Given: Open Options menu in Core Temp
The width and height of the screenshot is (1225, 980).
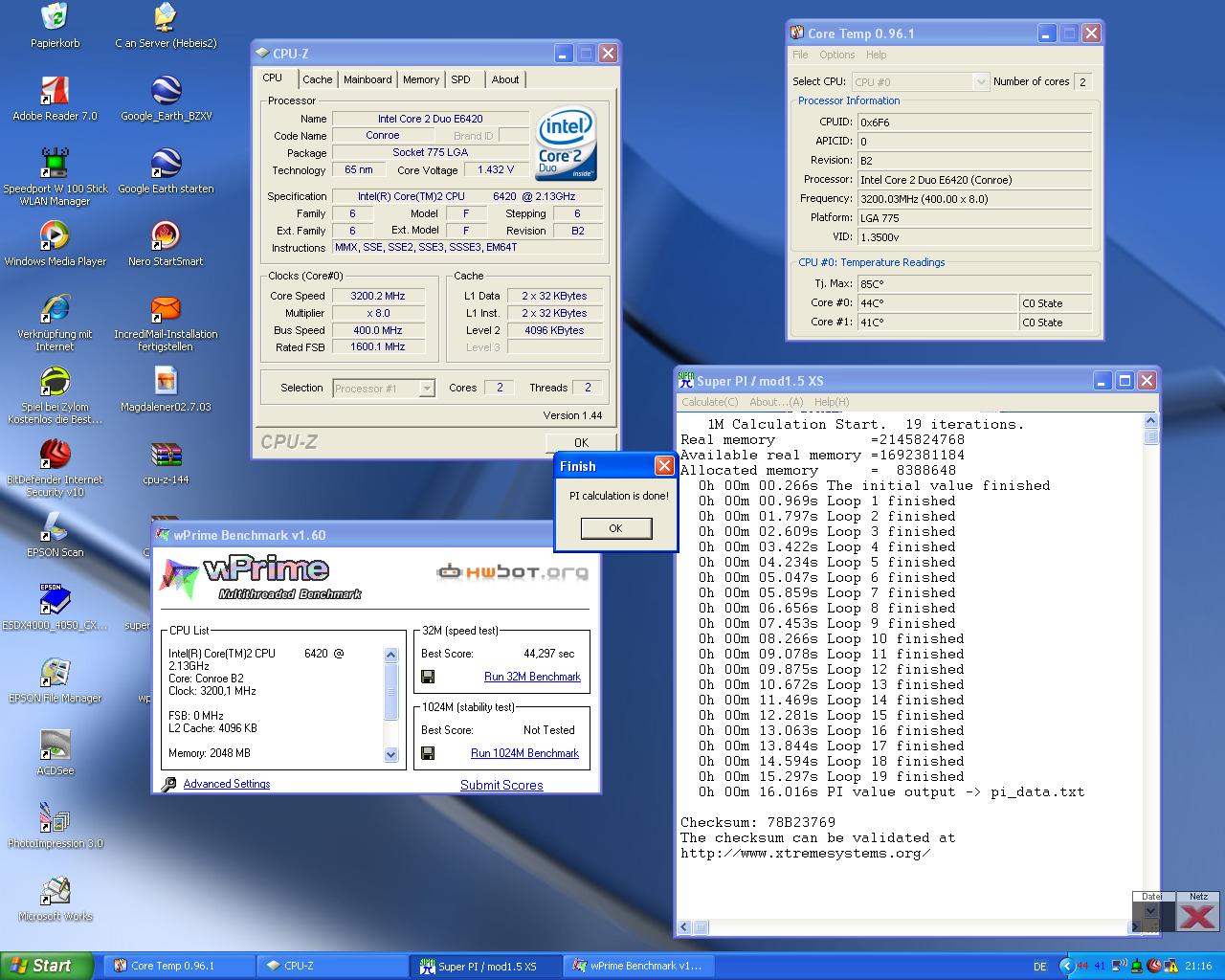Looking at the screenshot, I should click(x=837, y=55).
